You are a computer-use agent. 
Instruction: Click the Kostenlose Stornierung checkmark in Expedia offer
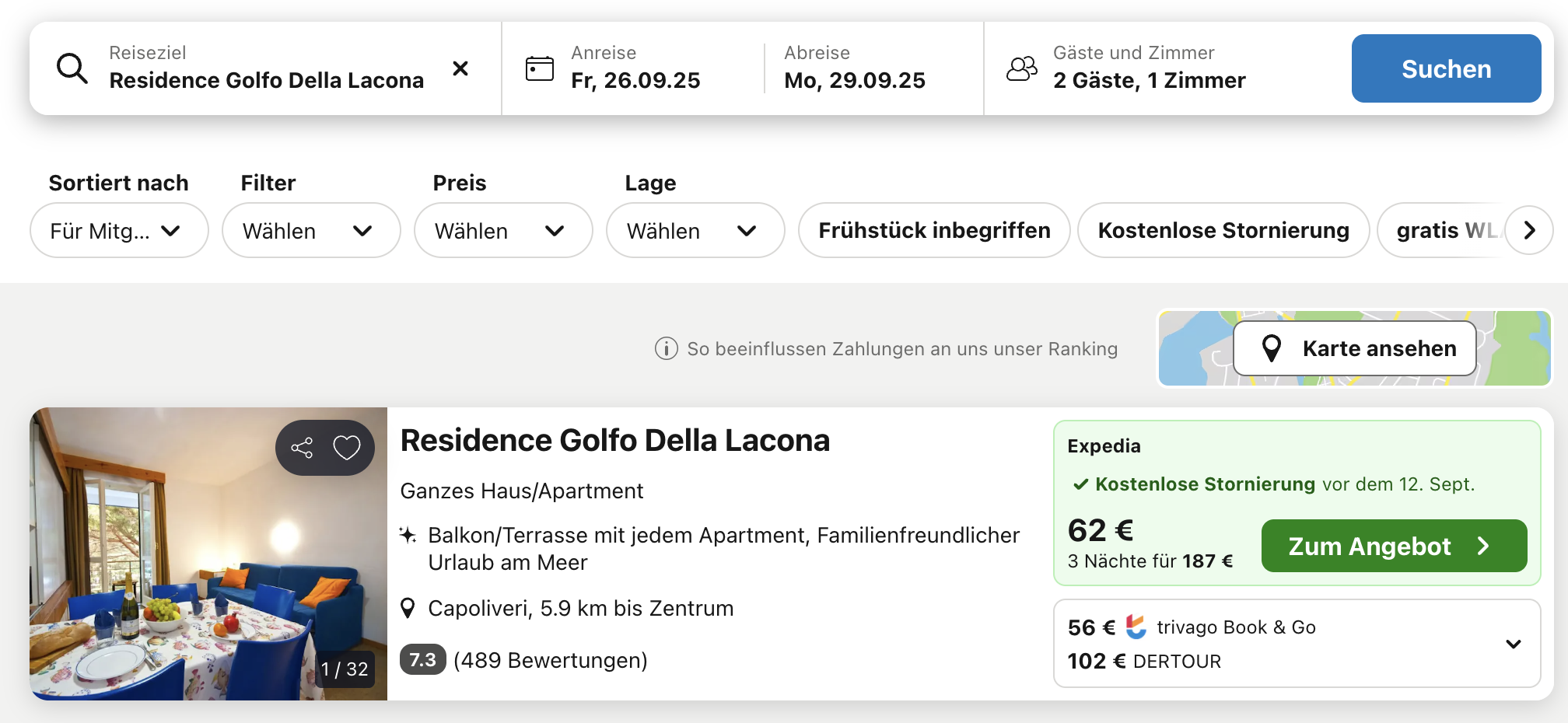tap(1080, 484)
